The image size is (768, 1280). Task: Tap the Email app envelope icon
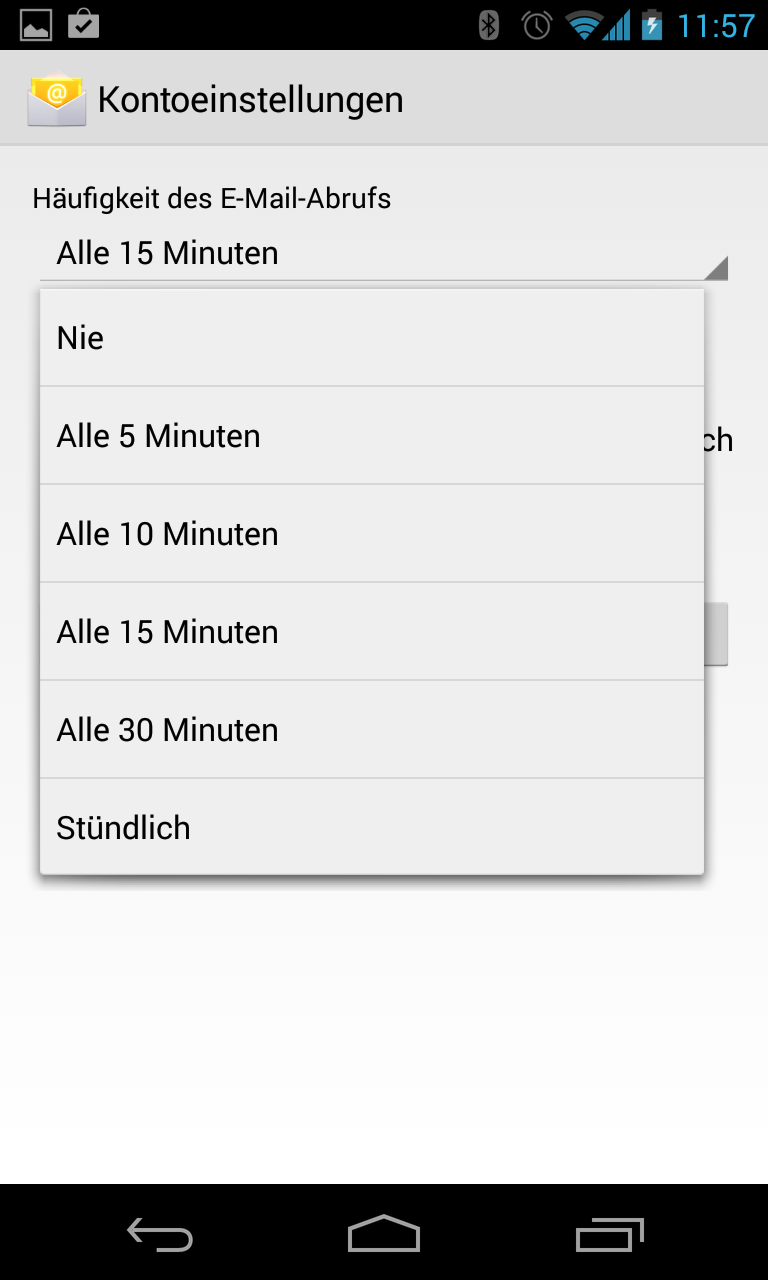click(56, 99)
